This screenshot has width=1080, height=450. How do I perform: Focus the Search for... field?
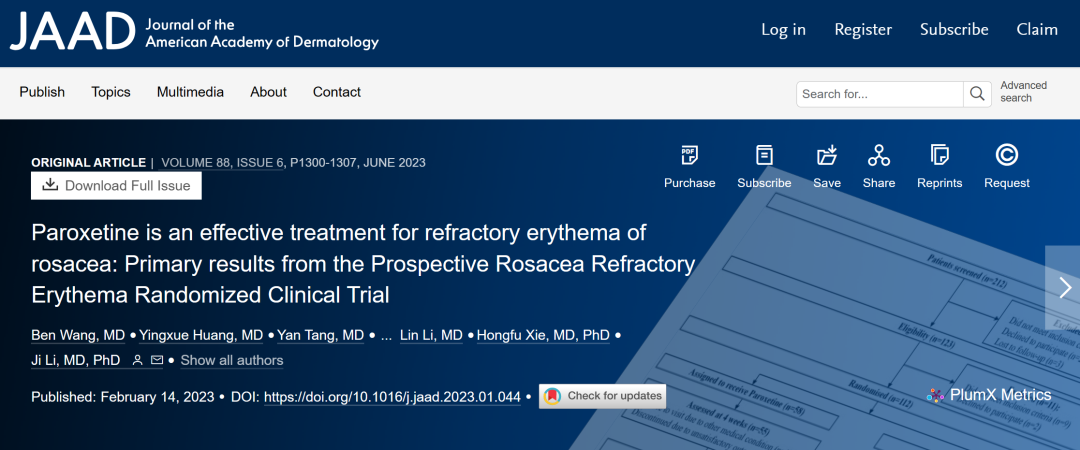pos(880,94)
